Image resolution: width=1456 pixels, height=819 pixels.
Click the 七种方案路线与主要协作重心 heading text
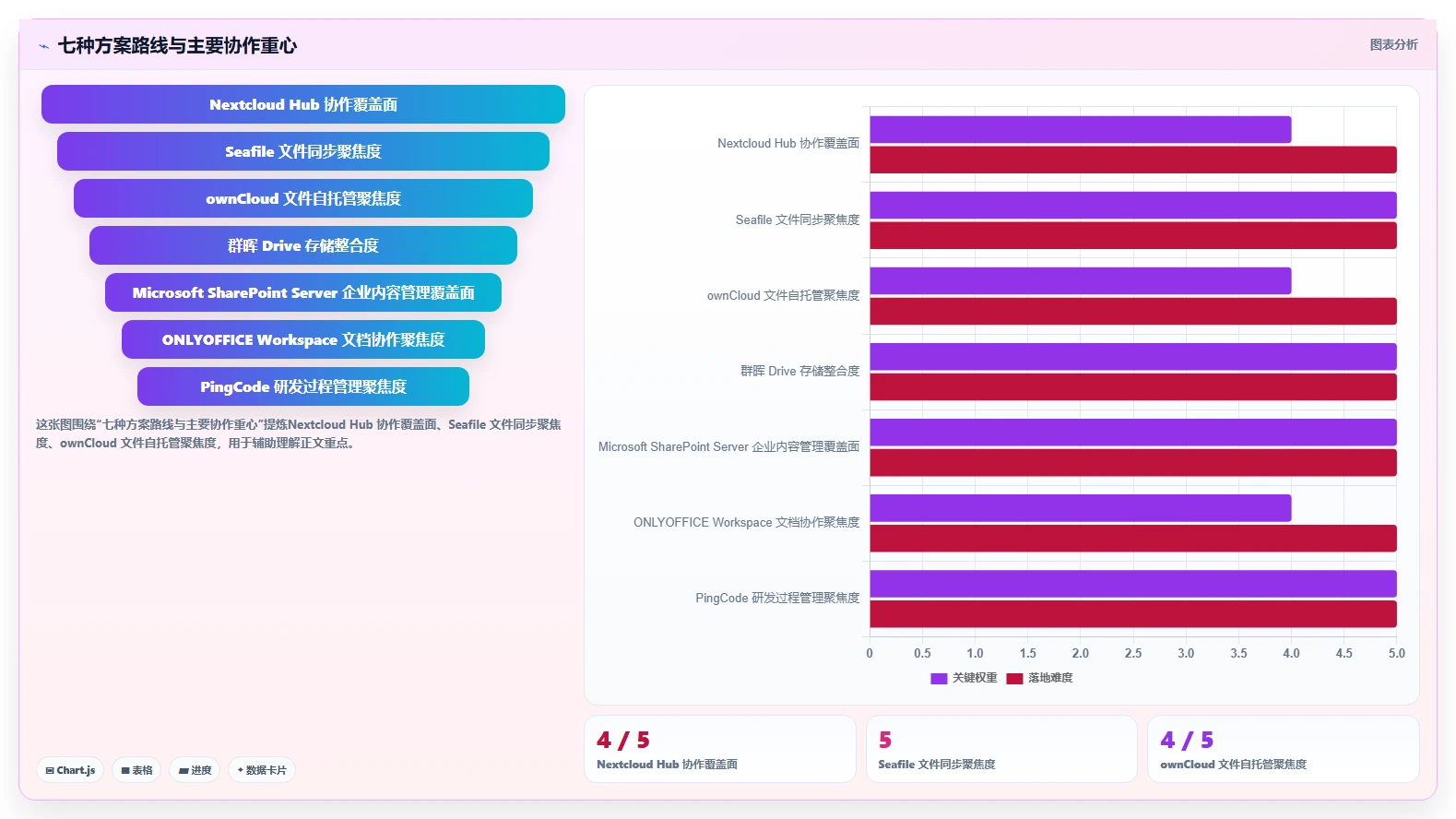click(177, 46)
